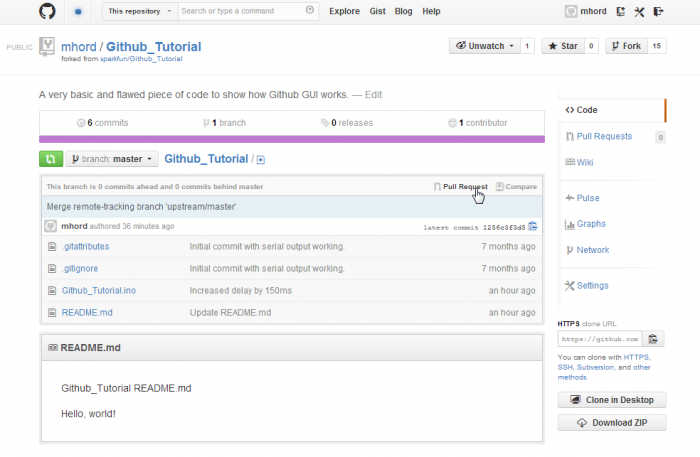Click Gist in top navigation

(x=377, y=11)
